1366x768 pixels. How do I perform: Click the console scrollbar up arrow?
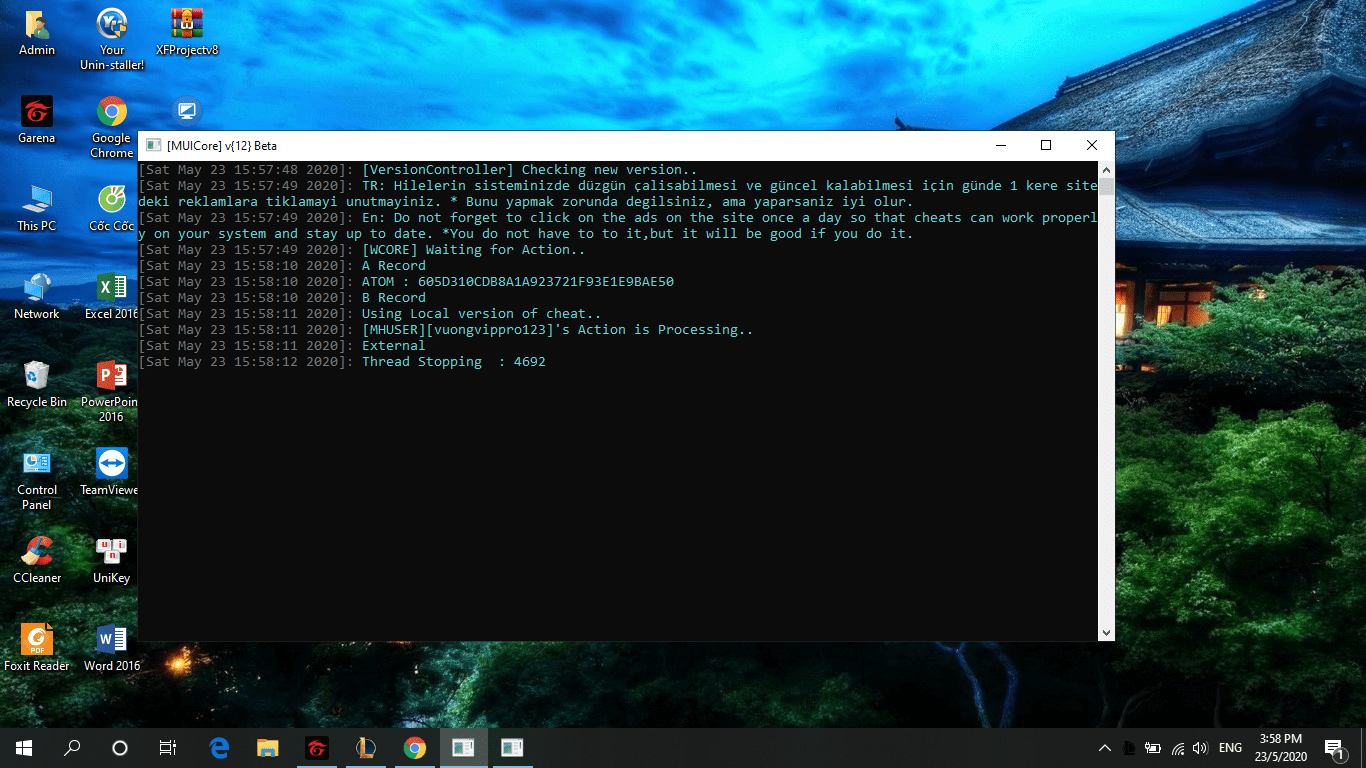[x=1106, y=169]
